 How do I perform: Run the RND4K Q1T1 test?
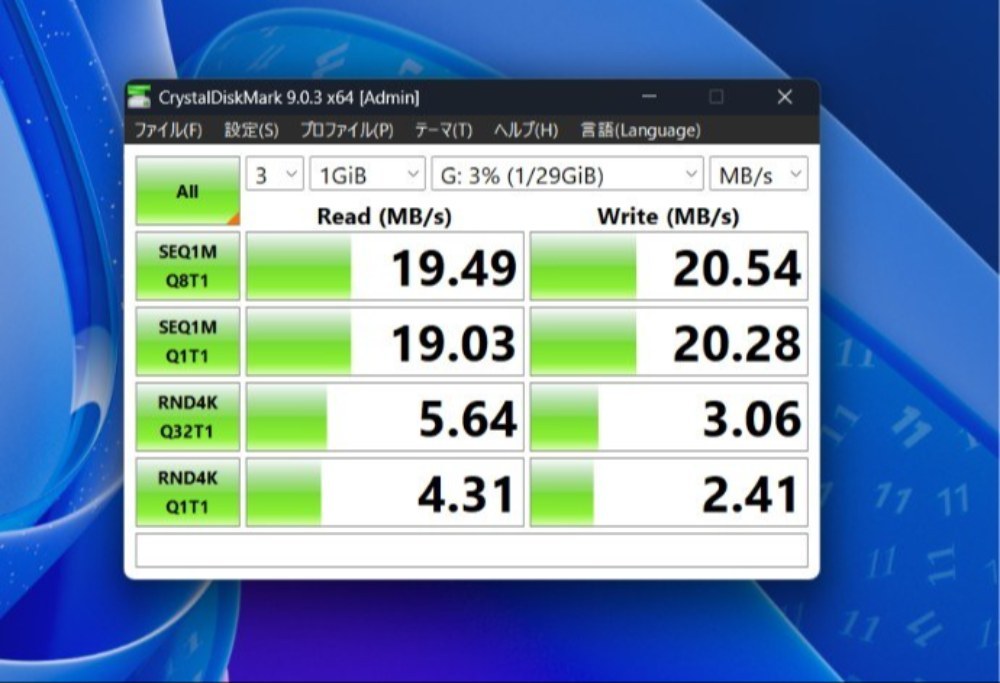point(188,492)
